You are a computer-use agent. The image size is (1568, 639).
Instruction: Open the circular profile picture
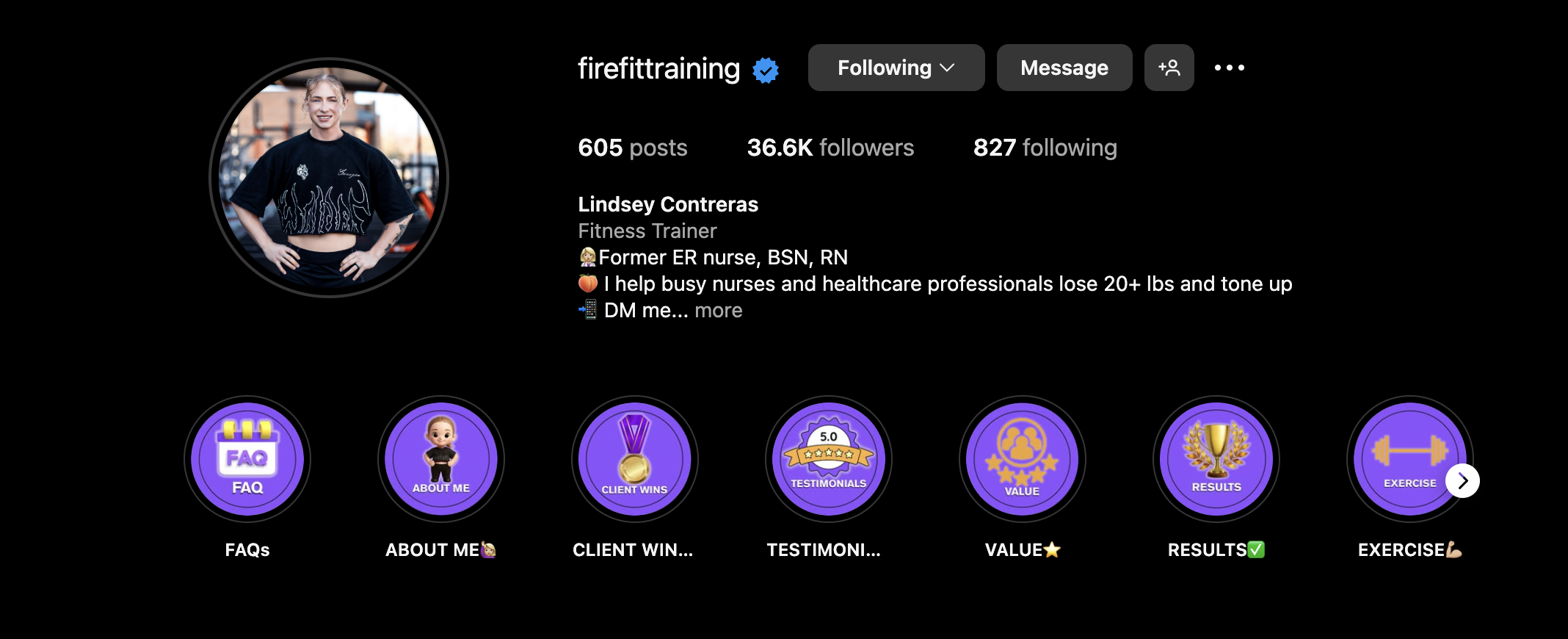(x=329, y=178)
